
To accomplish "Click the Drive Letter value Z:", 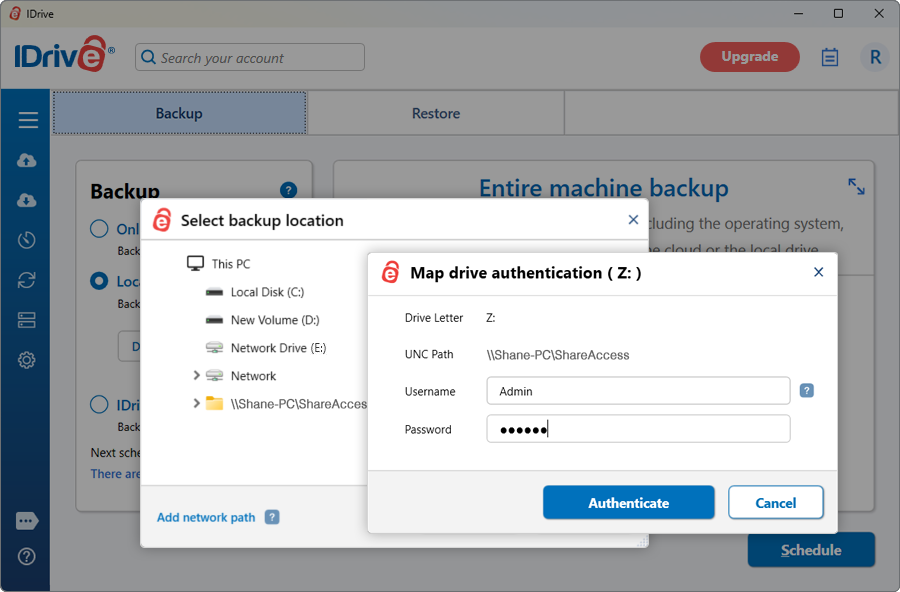I will [491, 318].
